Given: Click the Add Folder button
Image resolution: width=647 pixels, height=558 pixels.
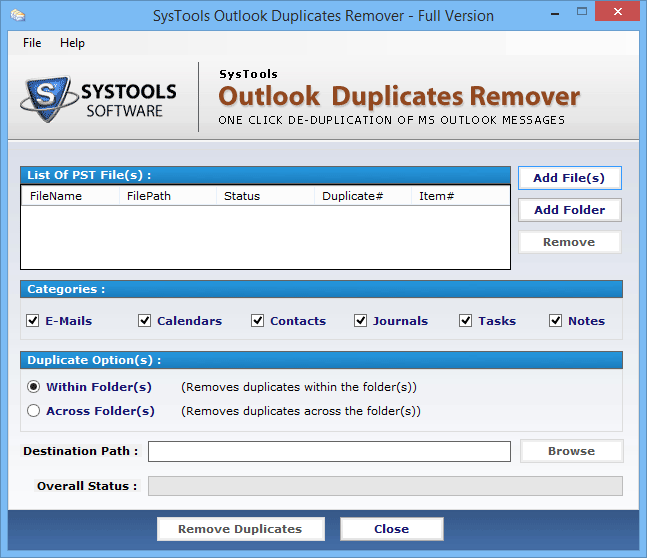Looking at the screenshot, I should click(569, 210).
